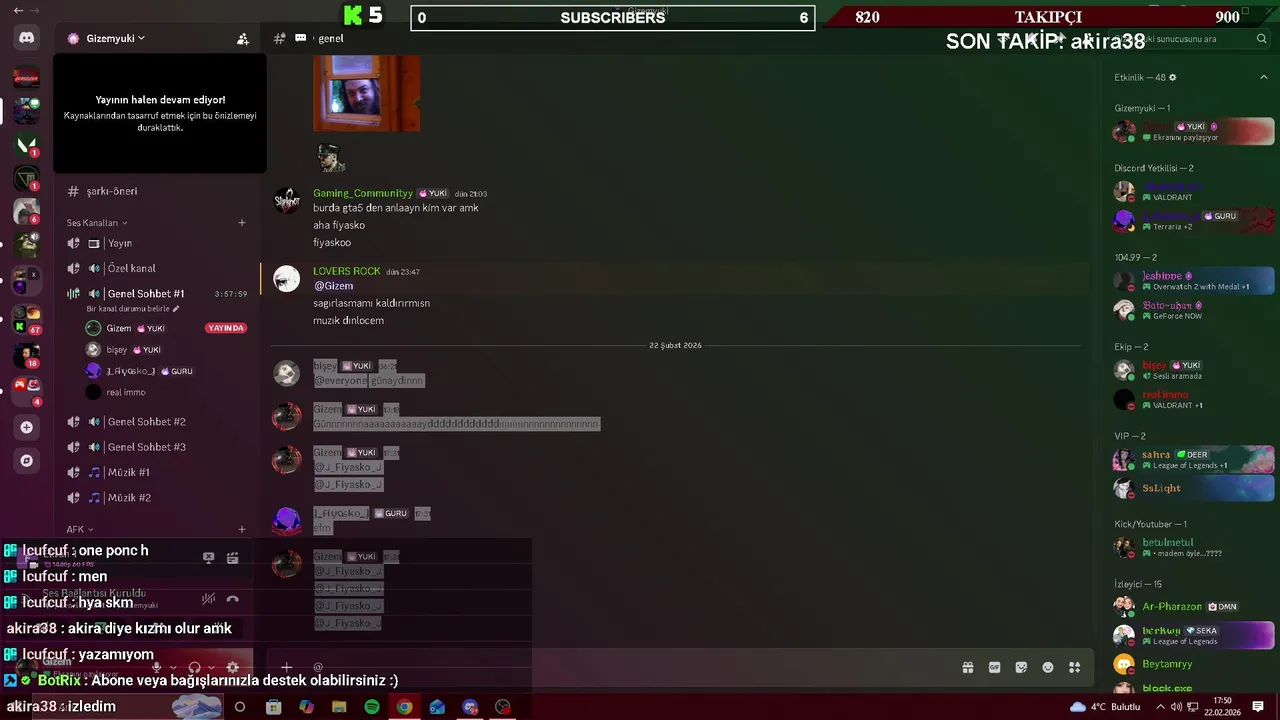This screenshot has width=1280, height=720.
Task: Stop screen sharing in voice panel
Action: point(208,558)
